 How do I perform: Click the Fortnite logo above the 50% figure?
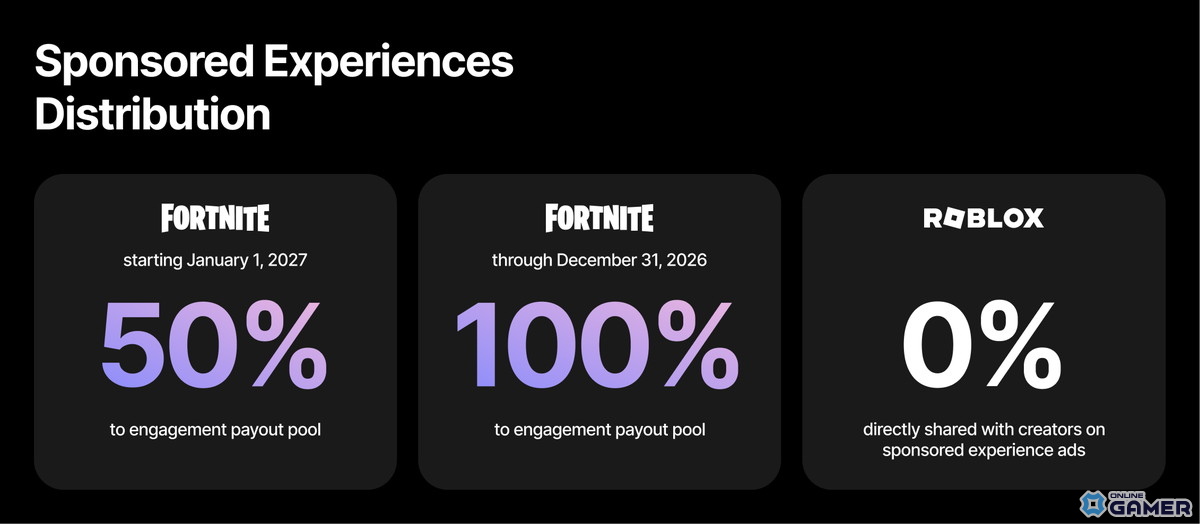point(215,218)
